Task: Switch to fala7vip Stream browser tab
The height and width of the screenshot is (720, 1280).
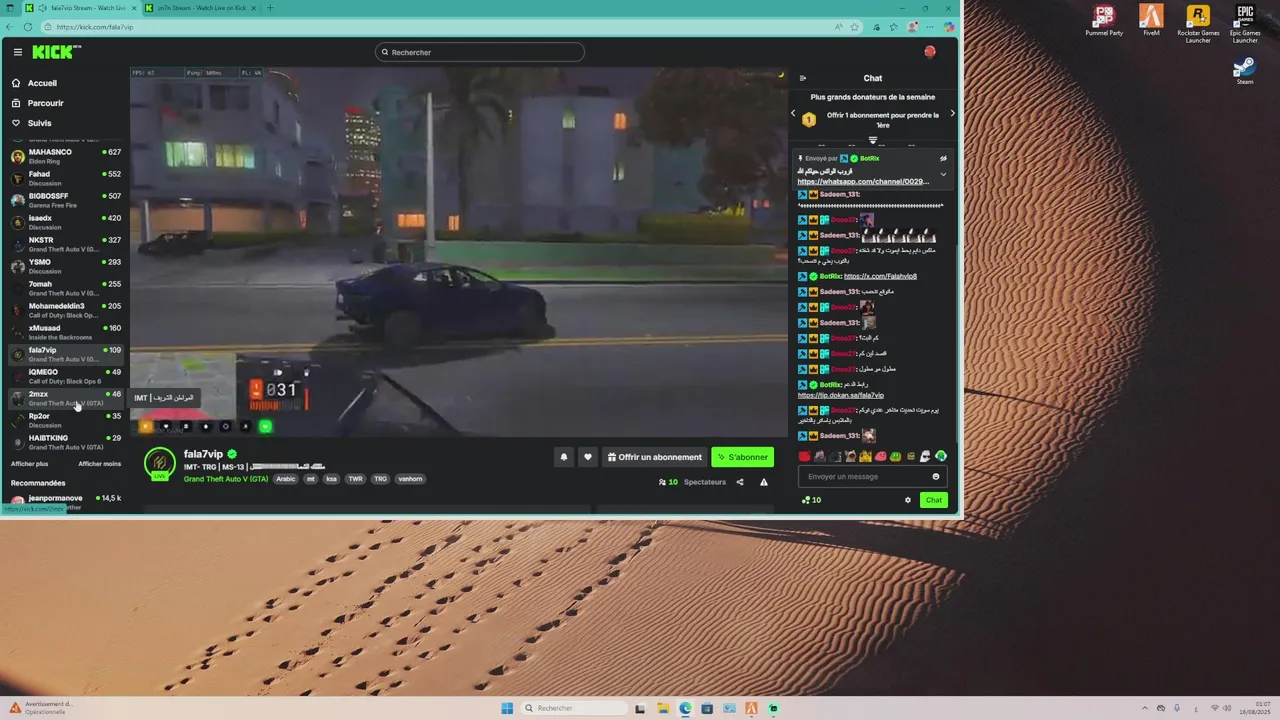Action: pyautogui.click(x=83, y=8)
